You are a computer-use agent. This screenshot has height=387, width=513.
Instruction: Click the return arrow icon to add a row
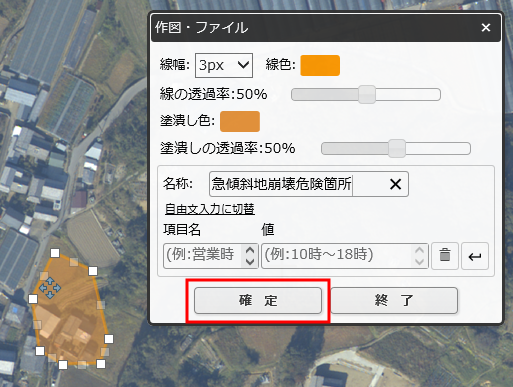(475, 256)
